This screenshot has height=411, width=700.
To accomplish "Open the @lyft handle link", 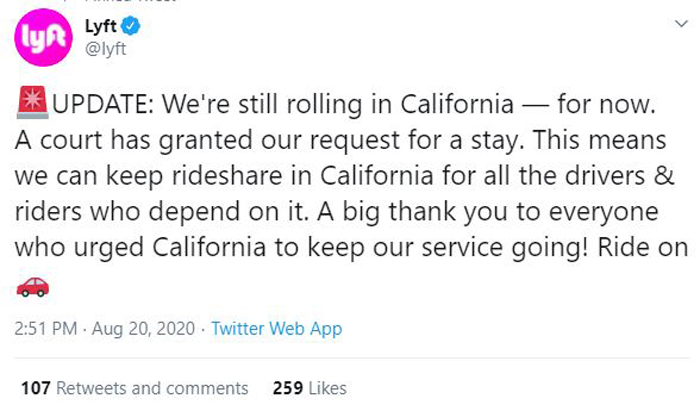I will point(105,48).
